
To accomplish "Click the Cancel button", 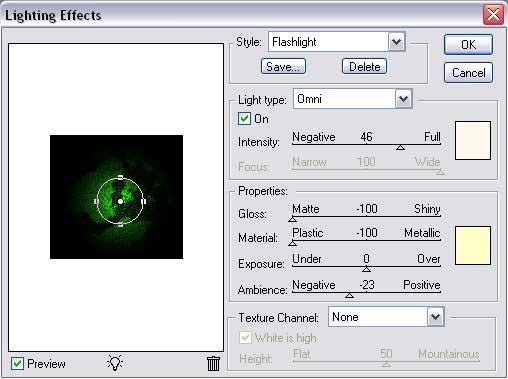I will pos(468,73).
